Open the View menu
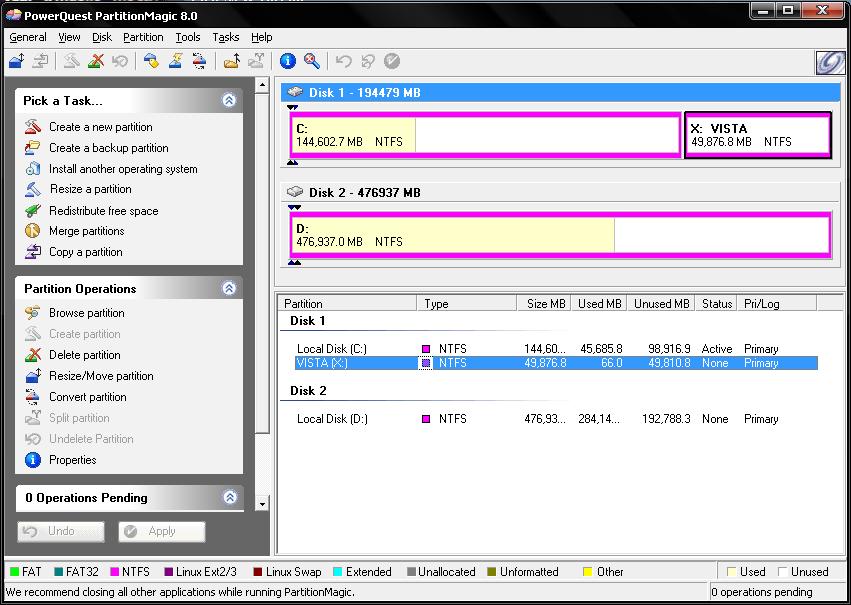Image resolution: width=851 pixels, height=605 pixels. click(x=69, y=37)
